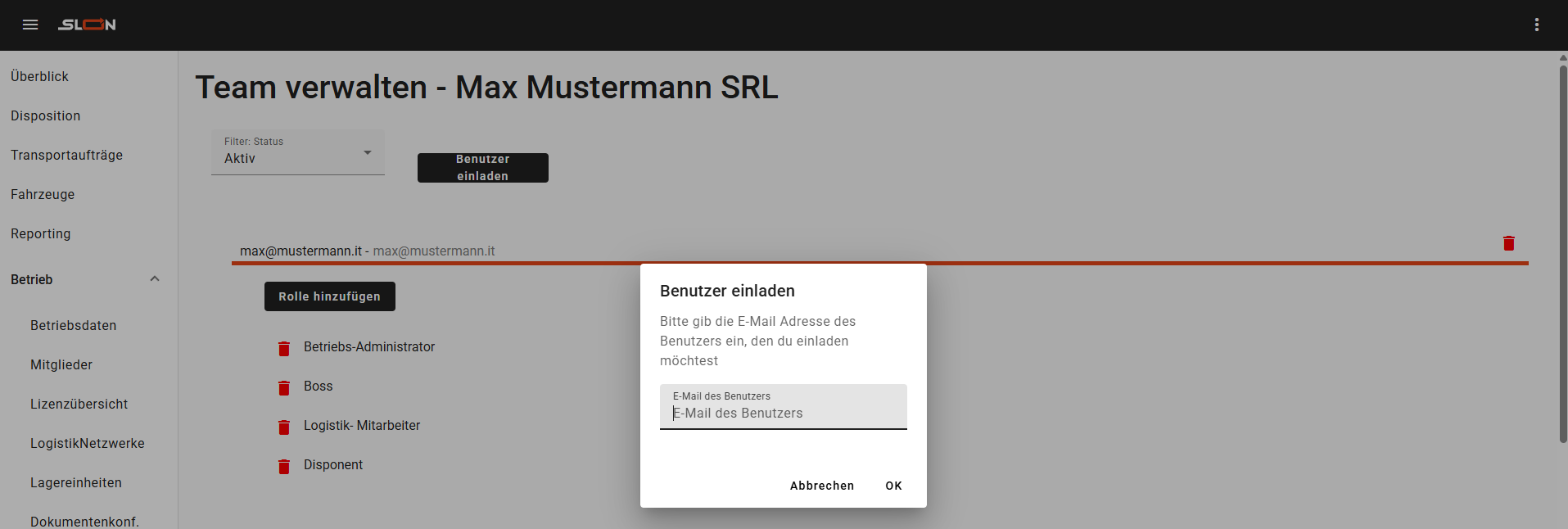
Task: Click the Benutzer einladen dialog title
Action: (727, 291)
